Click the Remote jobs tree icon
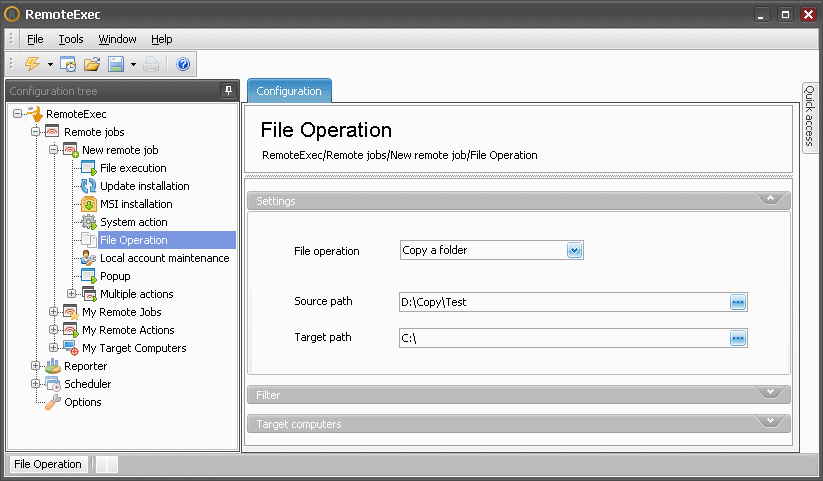Screen dimensions: 823x481 pyautogui.click(x=52, y=131)
